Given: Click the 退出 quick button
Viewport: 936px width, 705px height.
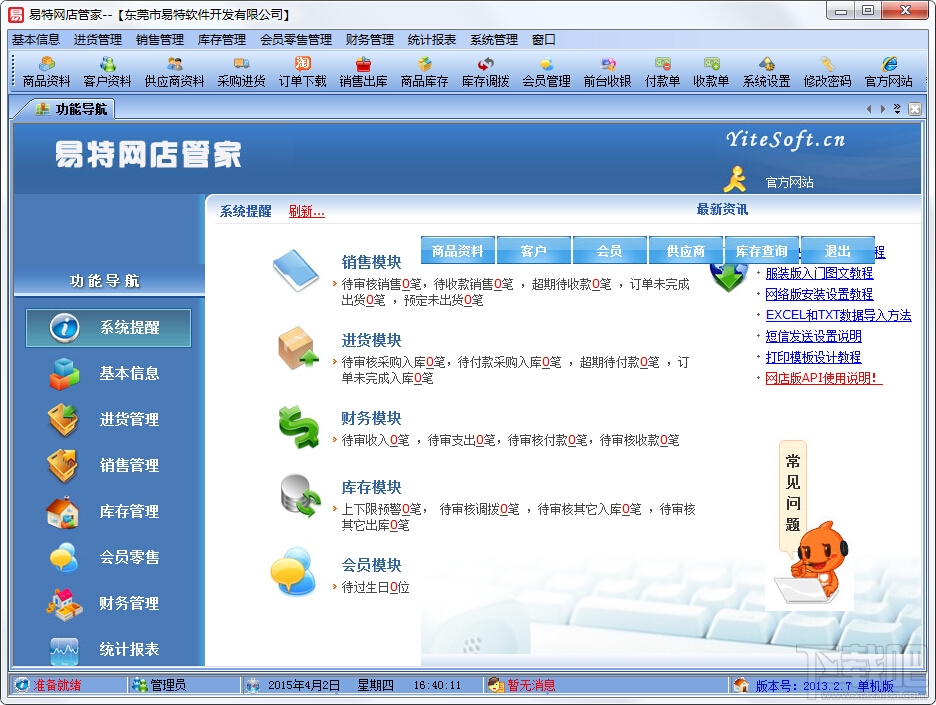Looking at the screenshot, I should (x=838, y=251).
